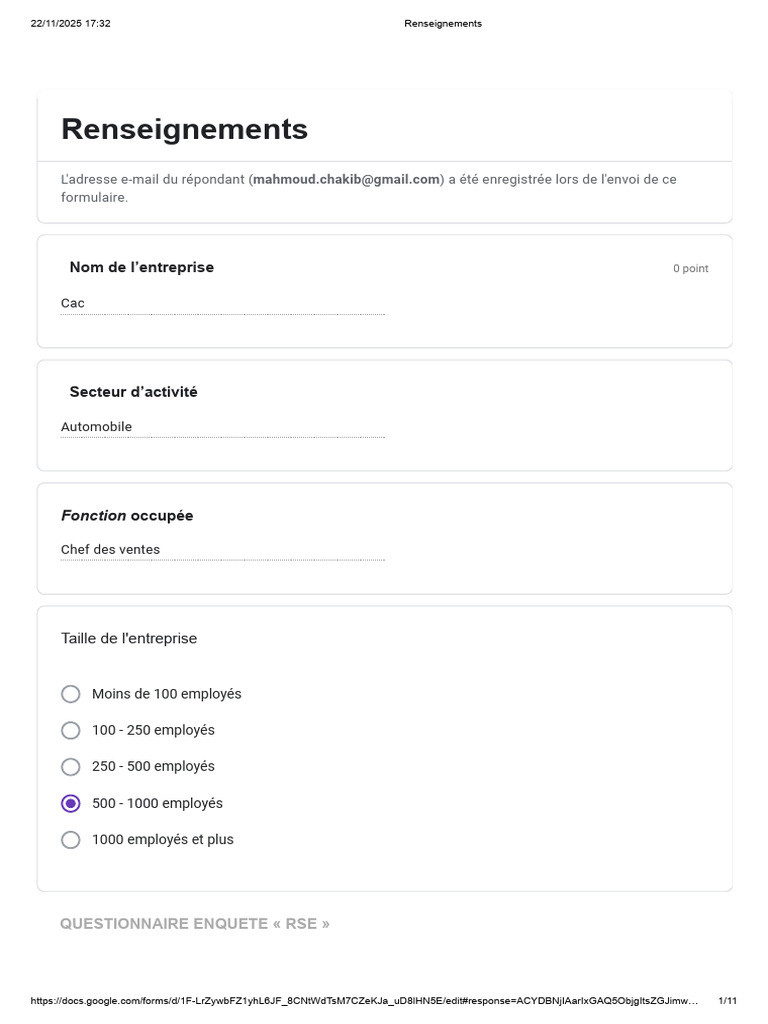Viewport: 768px width, 1024px height.
Task: Click the "Renseignements" form title heading
Action: pos(184,129)
